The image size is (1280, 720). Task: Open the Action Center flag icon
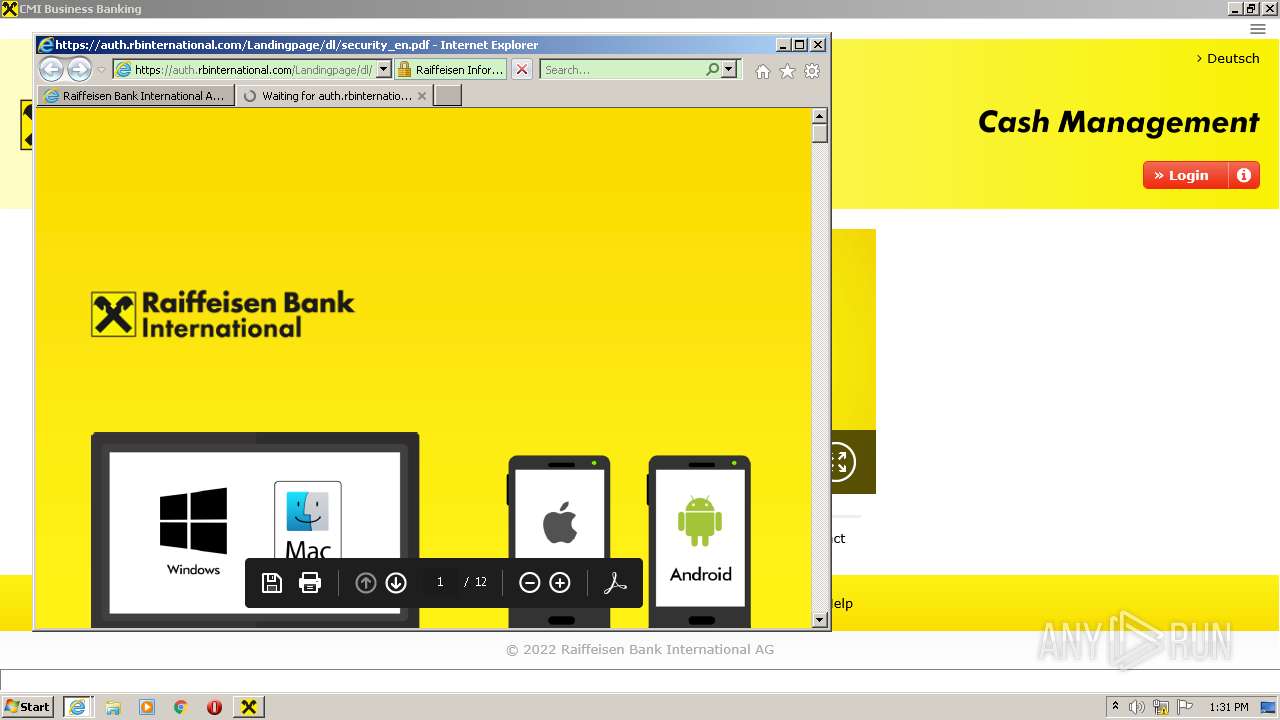click(x=1185, y=707)
